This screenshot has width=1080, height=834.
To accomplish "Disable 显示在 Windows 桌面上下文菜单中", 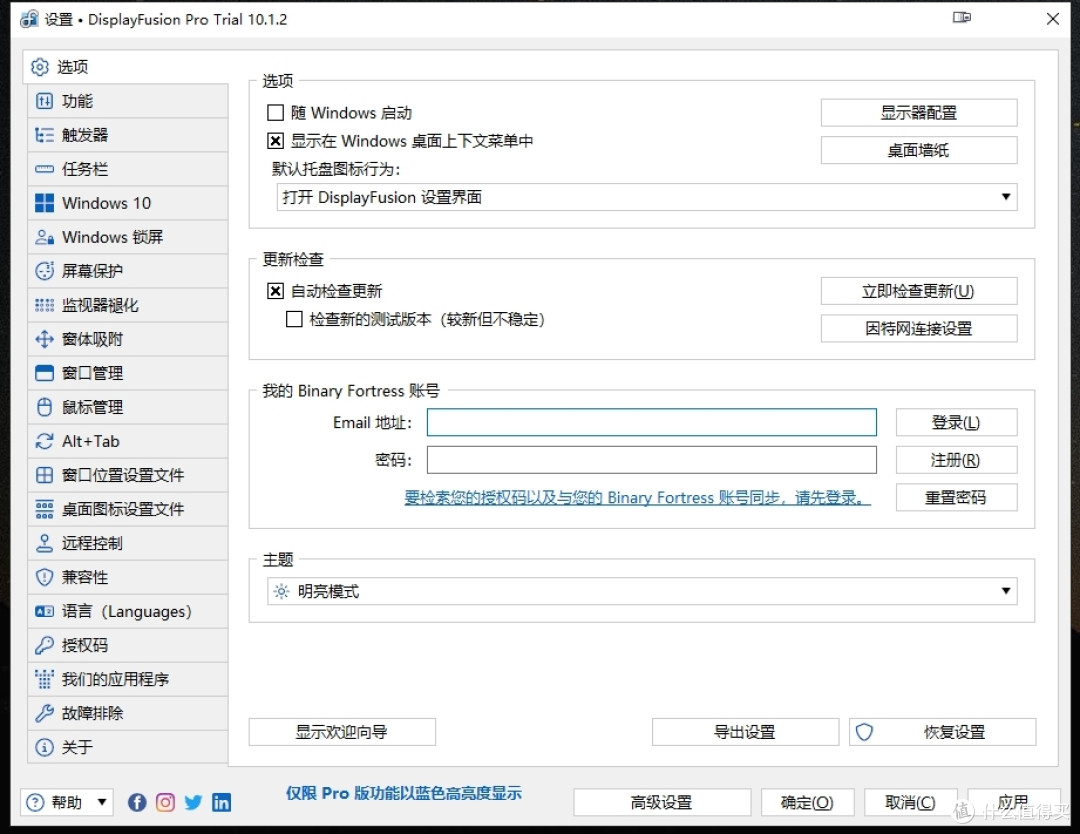I will pyautogui.click(x=275, y=140).
